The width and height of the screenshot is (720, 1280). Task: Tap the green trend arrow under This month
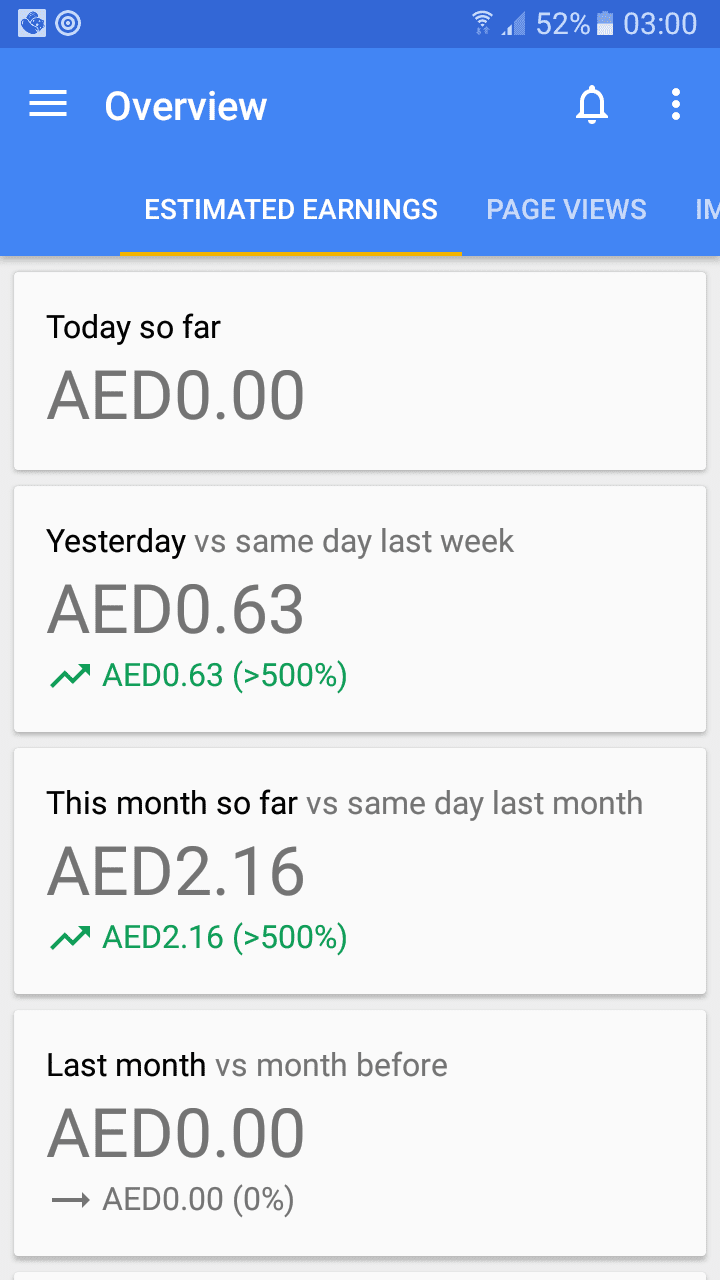coord(70,939)
